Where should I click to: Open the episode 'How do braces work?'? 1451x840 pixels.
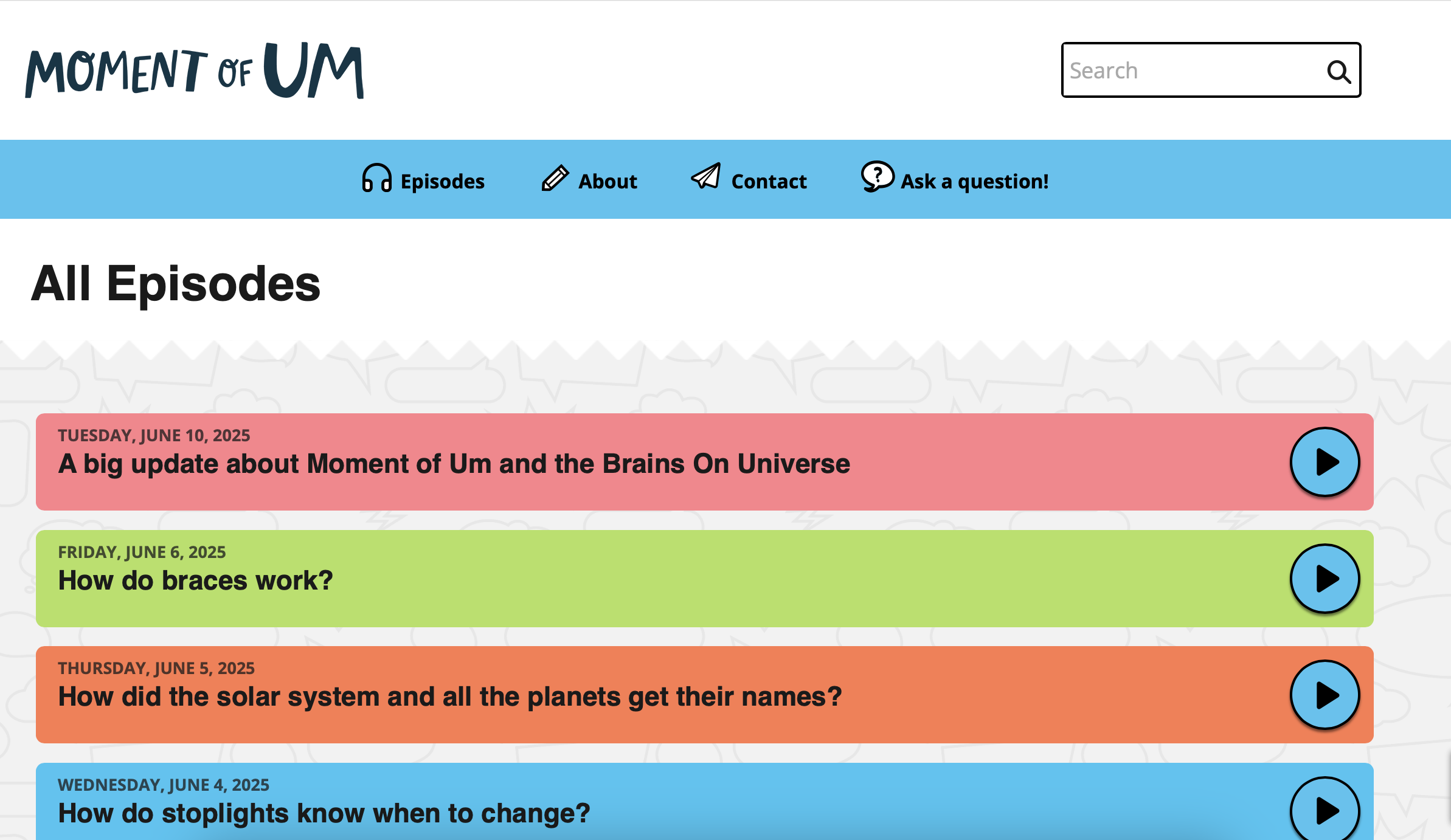click(x=195, y=580)
